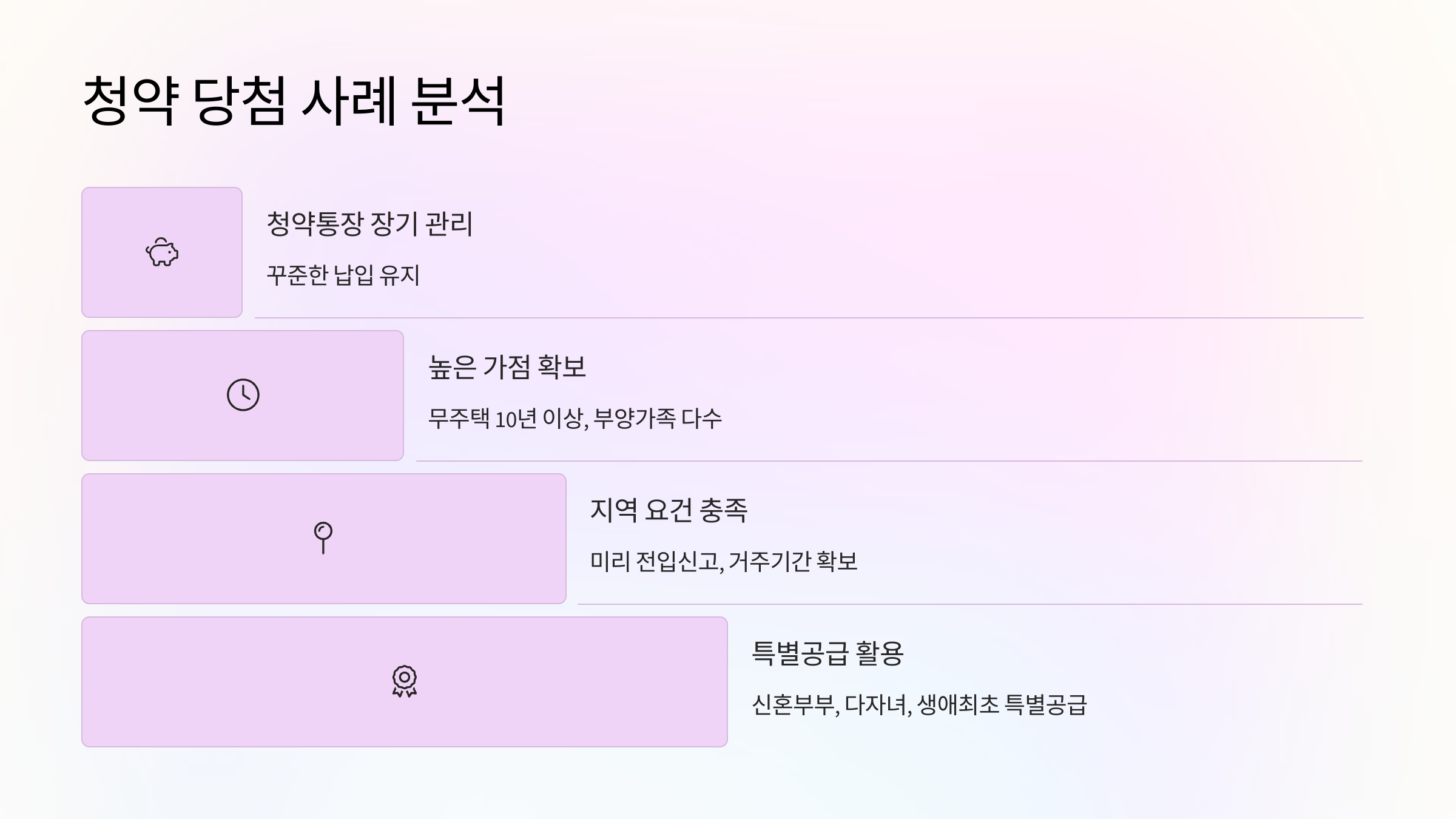Click the text 미리 전입신고, 거주기간 확보
Viewport: 1456px width, 819px height.
(x=724, y=561)
